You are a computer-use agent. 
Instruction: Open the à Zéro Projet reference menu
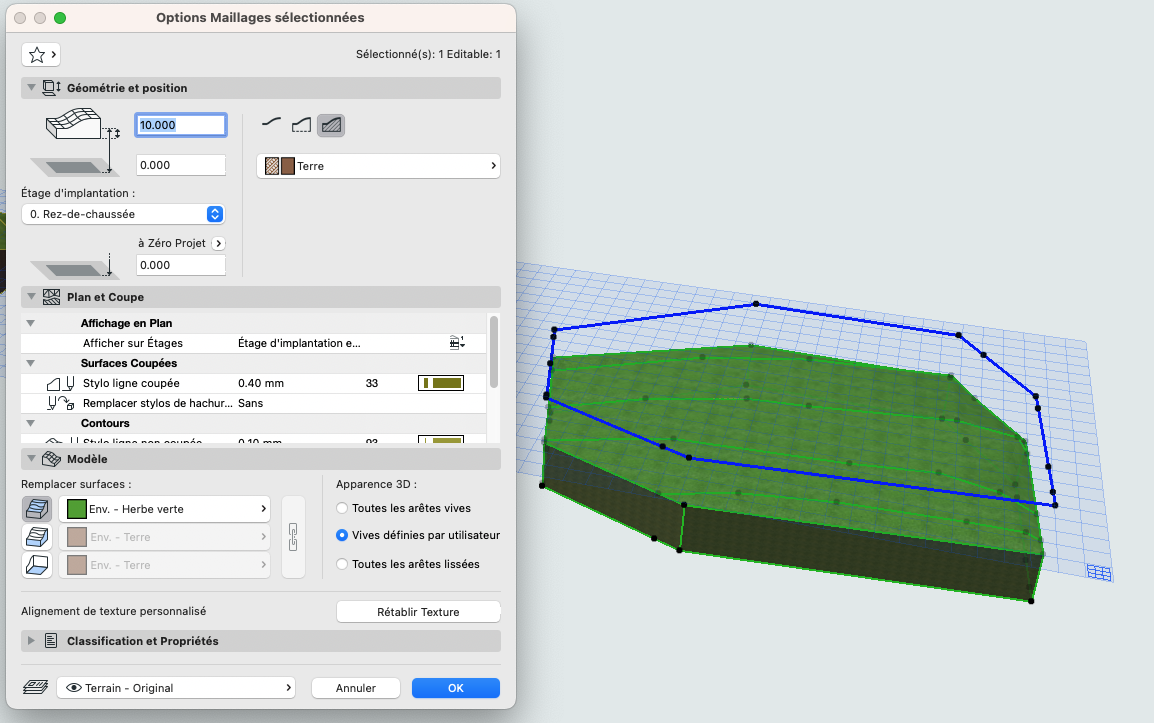tap(218, 243)
